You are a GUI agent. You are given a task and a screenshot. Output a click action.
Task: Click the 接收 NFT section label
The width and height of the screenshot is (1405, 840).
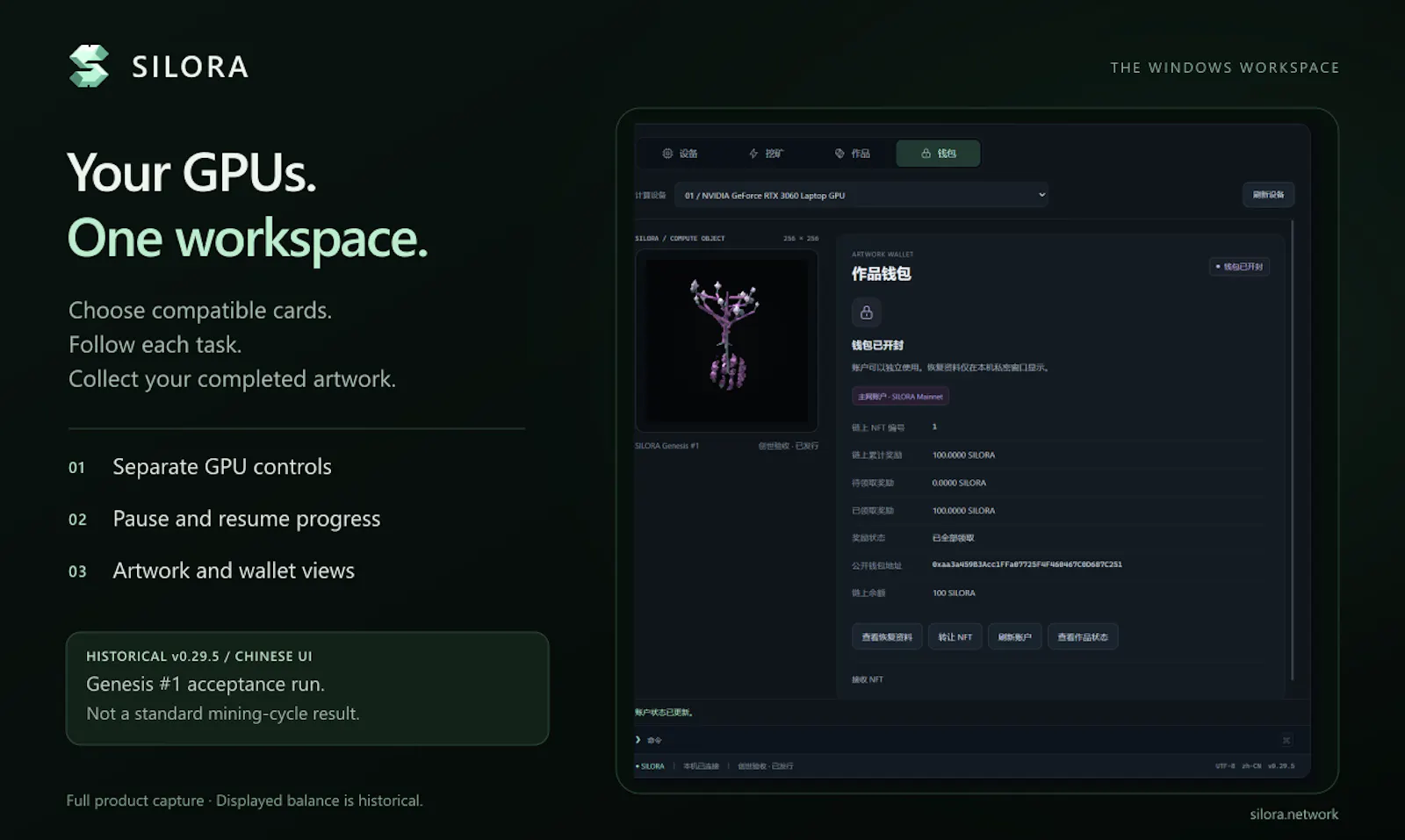point(868,679)
